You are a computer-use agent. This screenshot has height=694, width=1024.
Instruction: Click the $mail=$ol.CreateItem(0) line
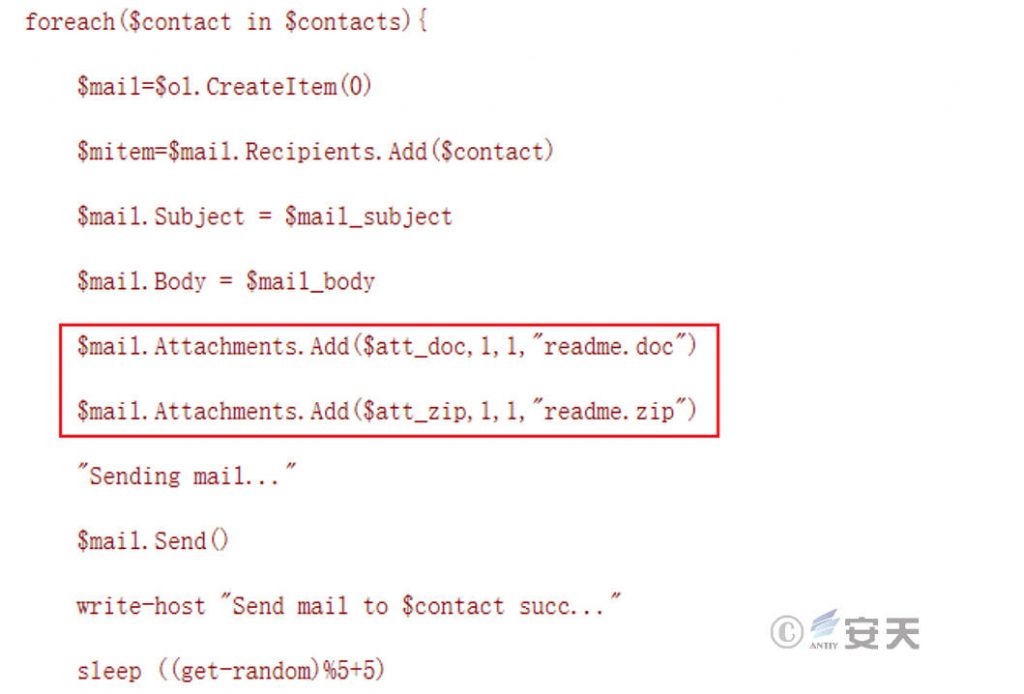pos(224,86)
